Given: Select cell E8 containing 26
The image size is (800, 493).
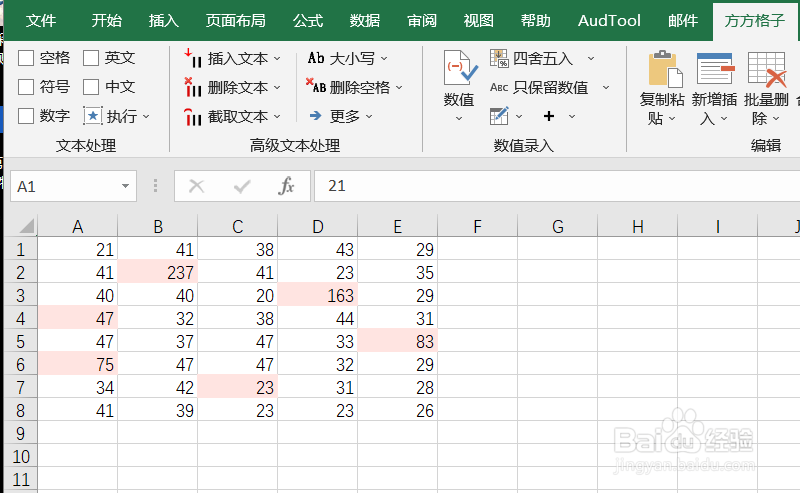Looking at the screenshot, I should [x=397, y=410].
